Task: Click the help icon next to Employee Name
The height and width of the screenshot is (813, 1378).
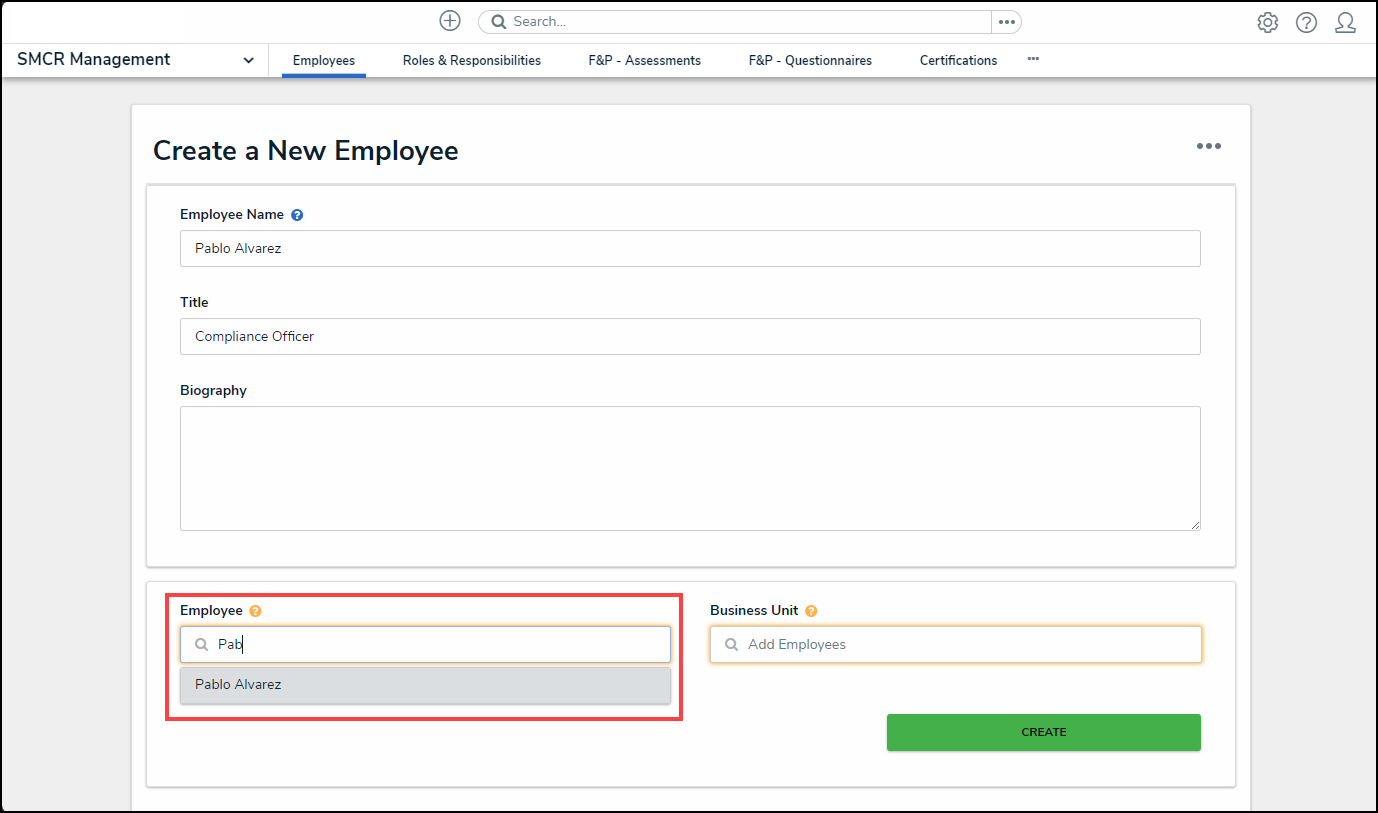Action: 297,214
